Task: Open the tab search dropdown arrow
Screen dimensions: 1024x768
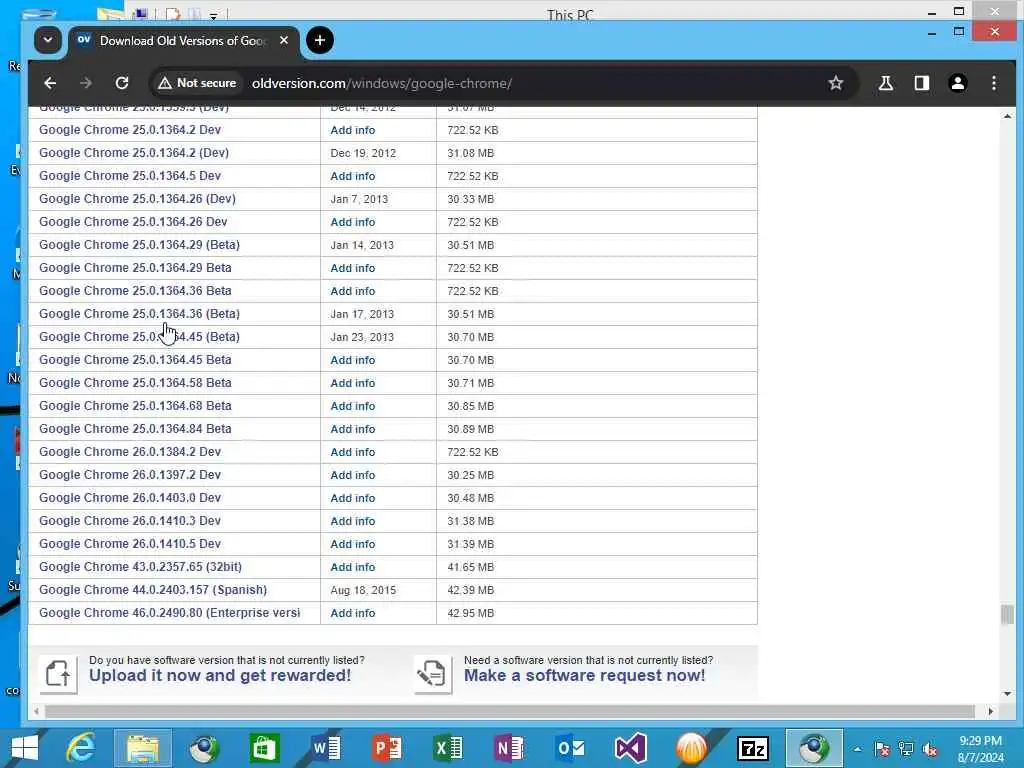Action: 48,40
